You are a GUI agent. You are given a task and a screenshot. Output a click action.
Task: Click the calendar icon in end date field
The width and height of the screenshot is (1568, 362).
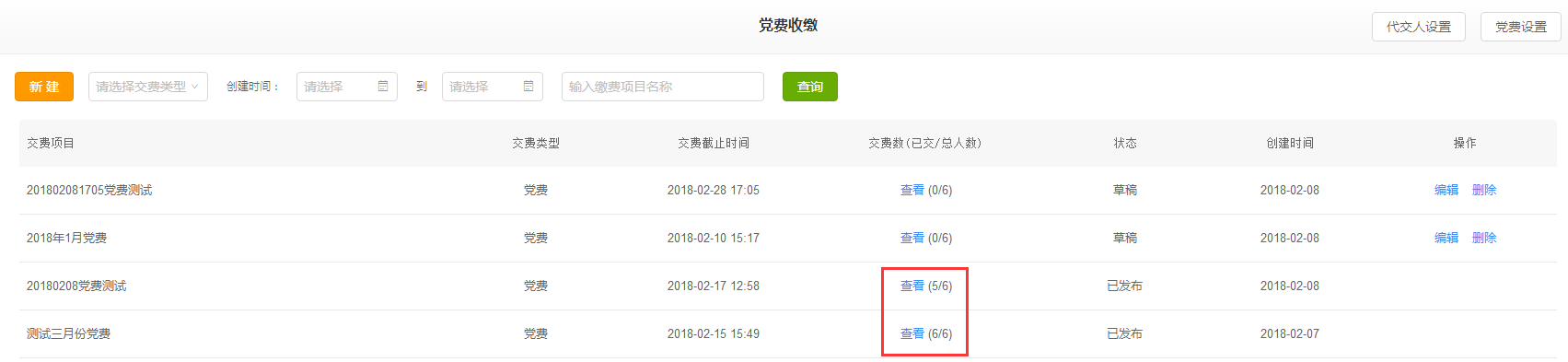pyautogui.click(x=528, y=87)
